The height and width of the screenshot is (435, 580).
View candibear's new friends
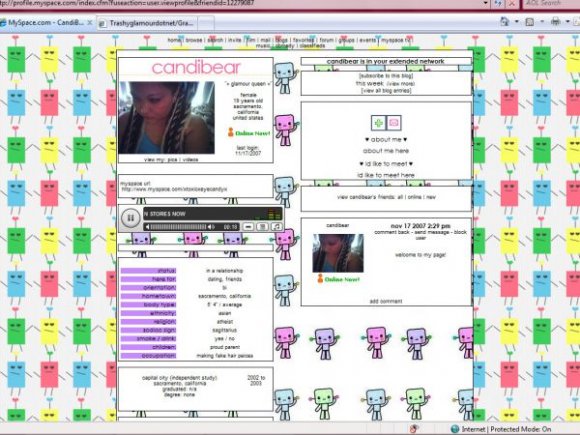pyautogui.click(x=431, y=197)
